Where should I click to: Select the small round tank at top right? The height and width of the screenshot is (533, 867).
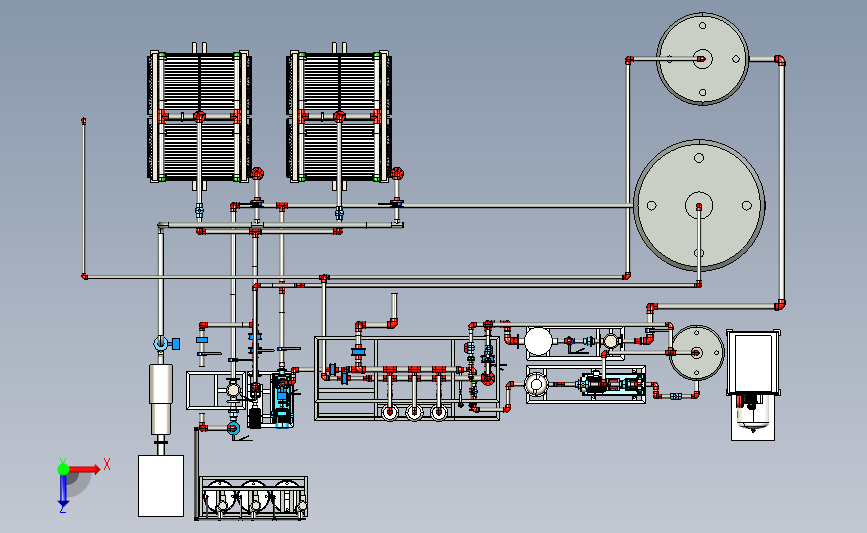pos(702,59)
